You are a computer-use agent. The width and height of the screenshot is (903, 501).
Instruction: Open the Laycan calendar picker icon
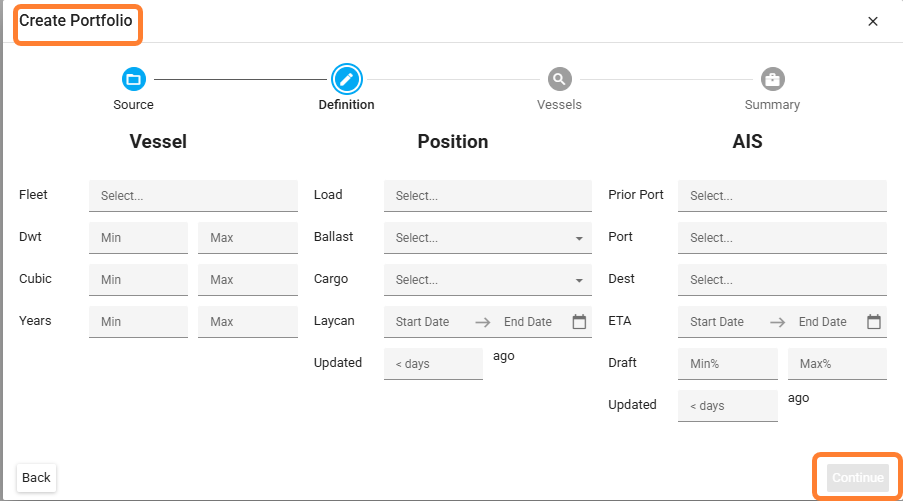point(579,322)
